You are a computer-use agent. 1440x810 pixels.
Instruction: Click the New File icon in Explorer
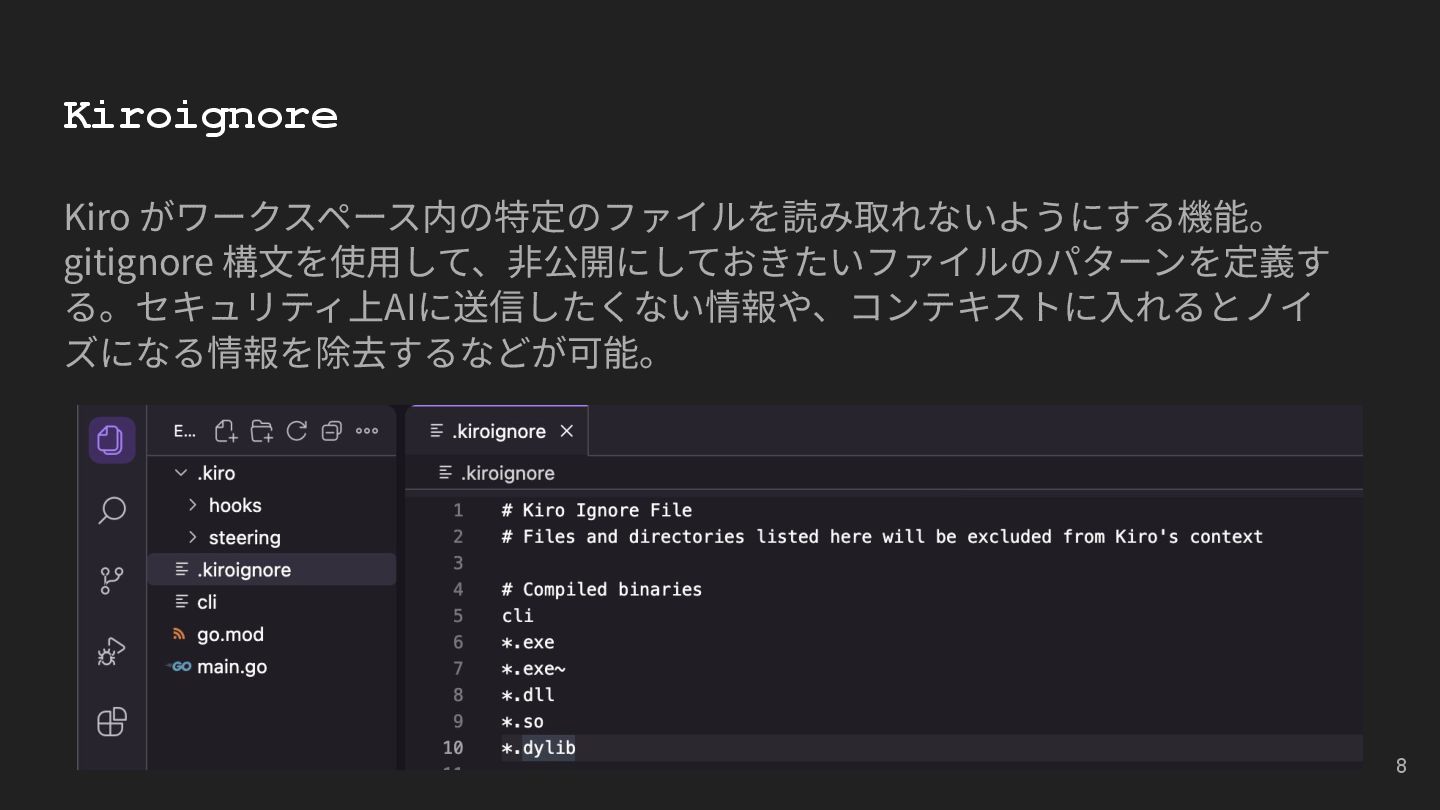click(226, 431)
